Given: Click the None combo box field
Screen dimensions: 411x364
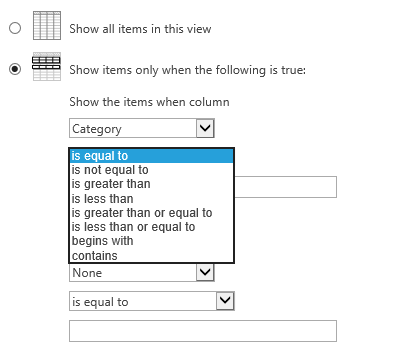Looking at the screenshot, I should 142,272.
